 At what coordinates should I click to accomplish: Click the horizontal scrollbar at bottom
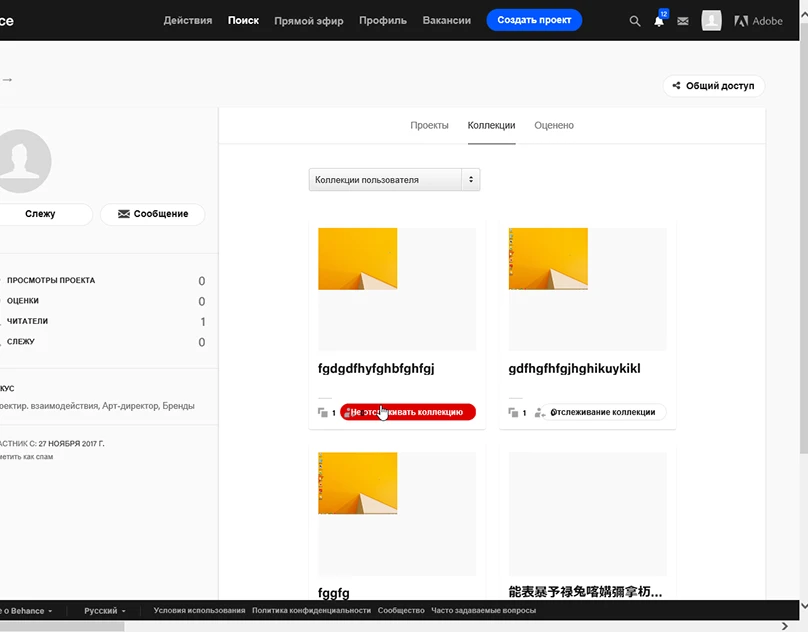coord(62,626)
